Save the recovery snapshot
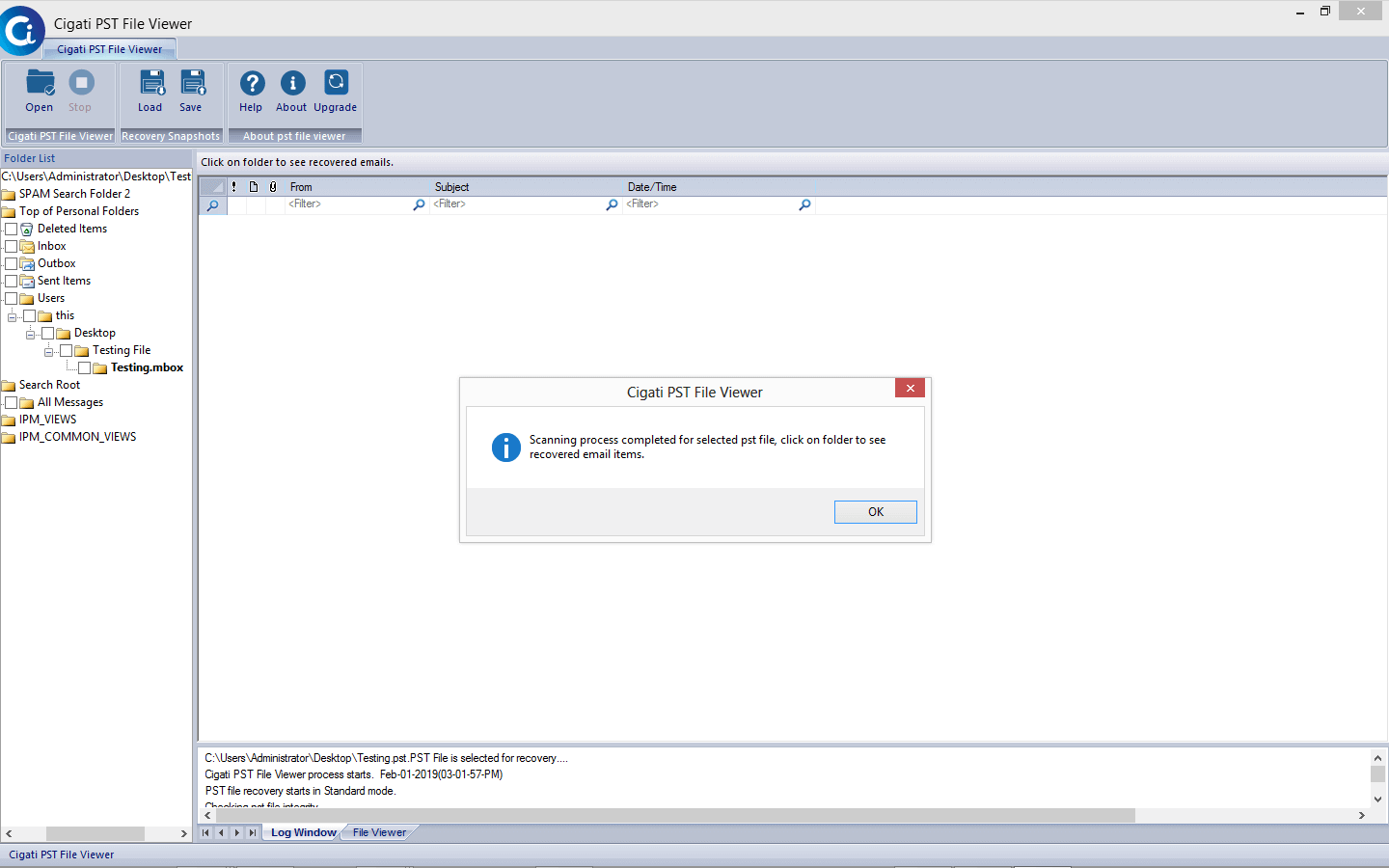The height and width of the screenshot is (868, 1389). (193, 83)
